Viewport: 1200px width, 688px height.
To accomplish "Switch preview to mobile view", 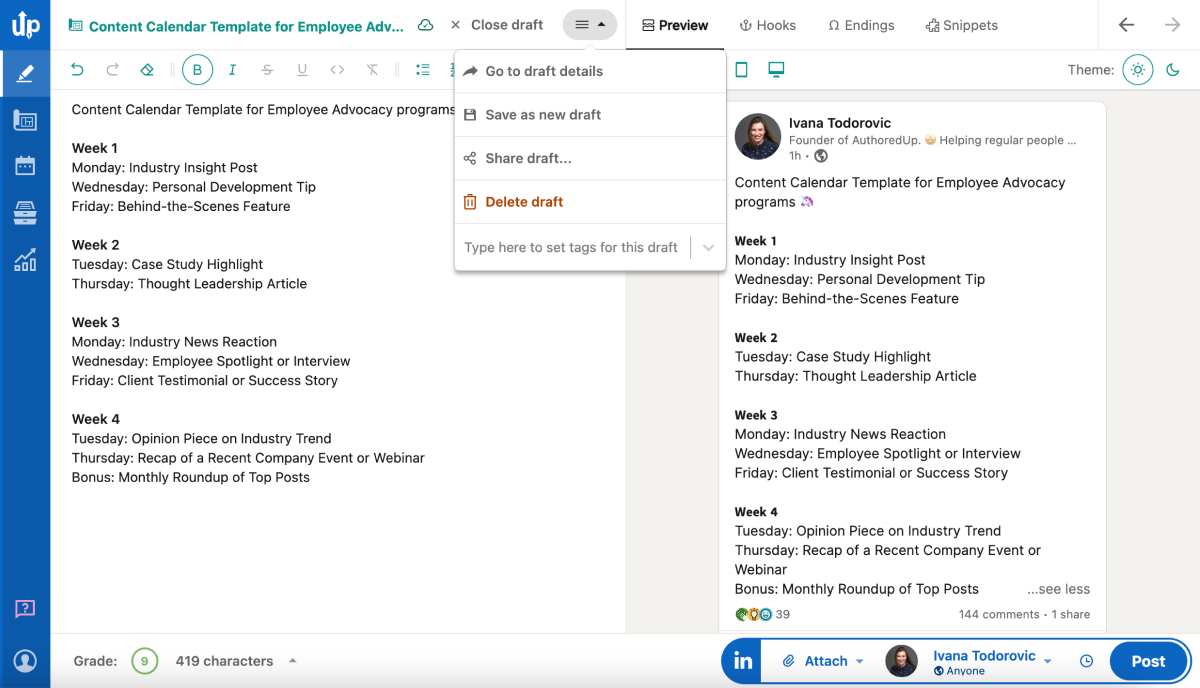I will 740,70.
